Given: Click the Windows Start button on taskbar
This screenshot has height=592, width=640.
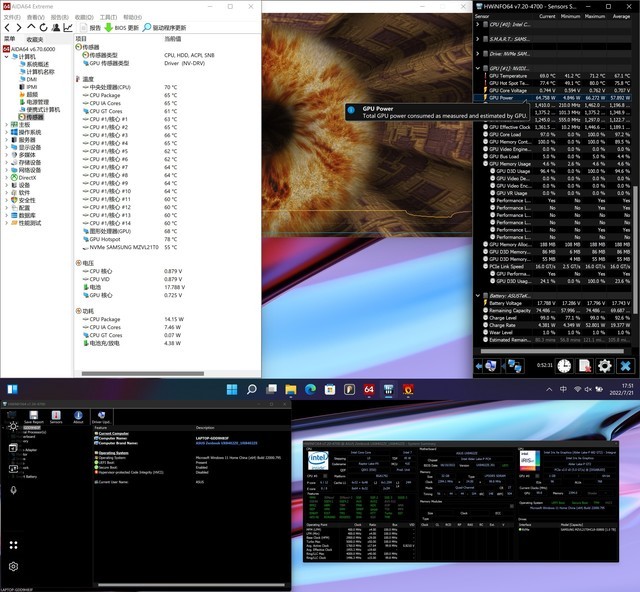Looking at the screenshot, I should [x=232, y=388].
